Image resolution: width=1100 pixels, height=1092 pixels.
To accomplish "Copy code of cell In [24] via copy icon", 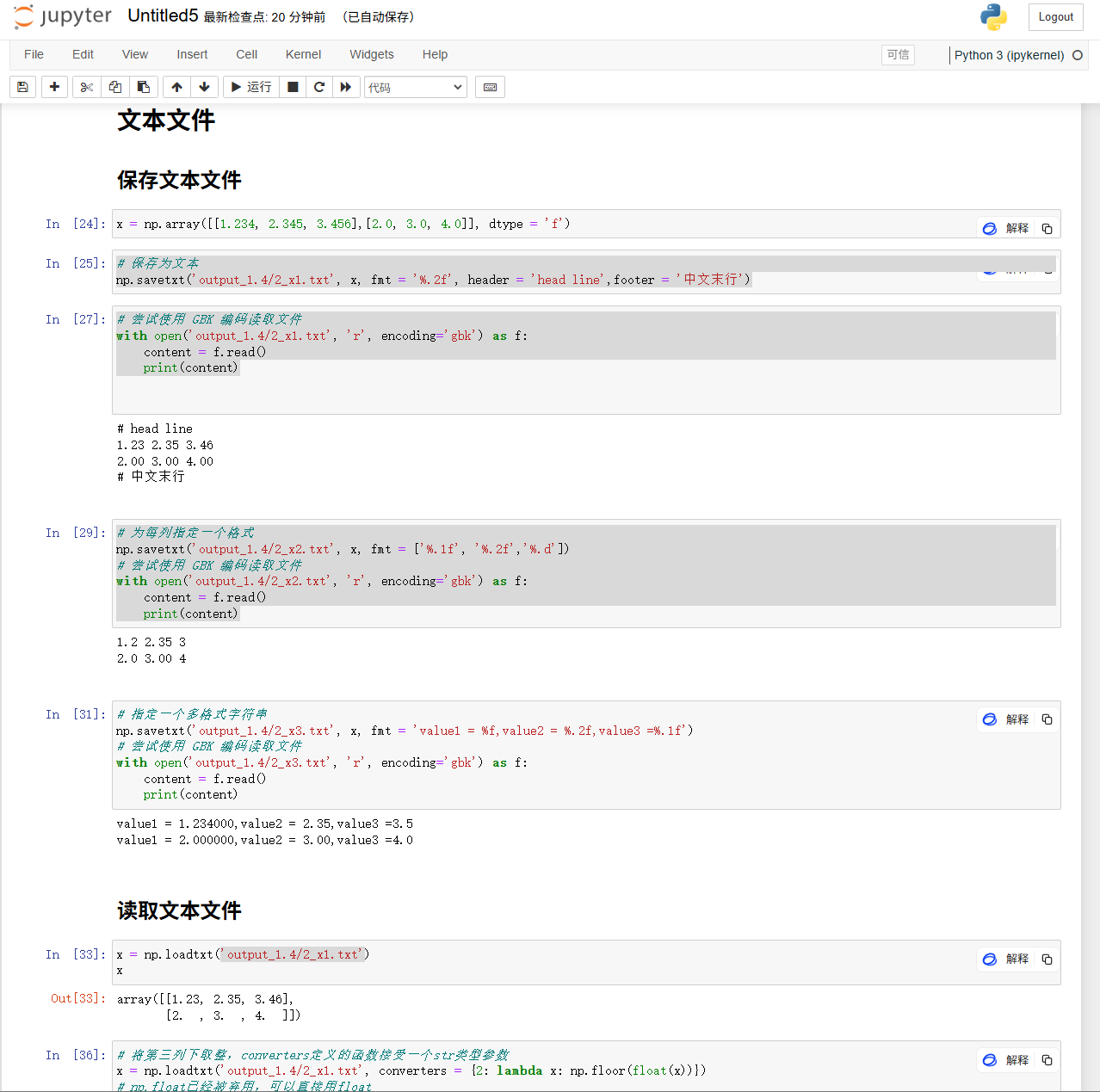I will (x=1046, y=228).
